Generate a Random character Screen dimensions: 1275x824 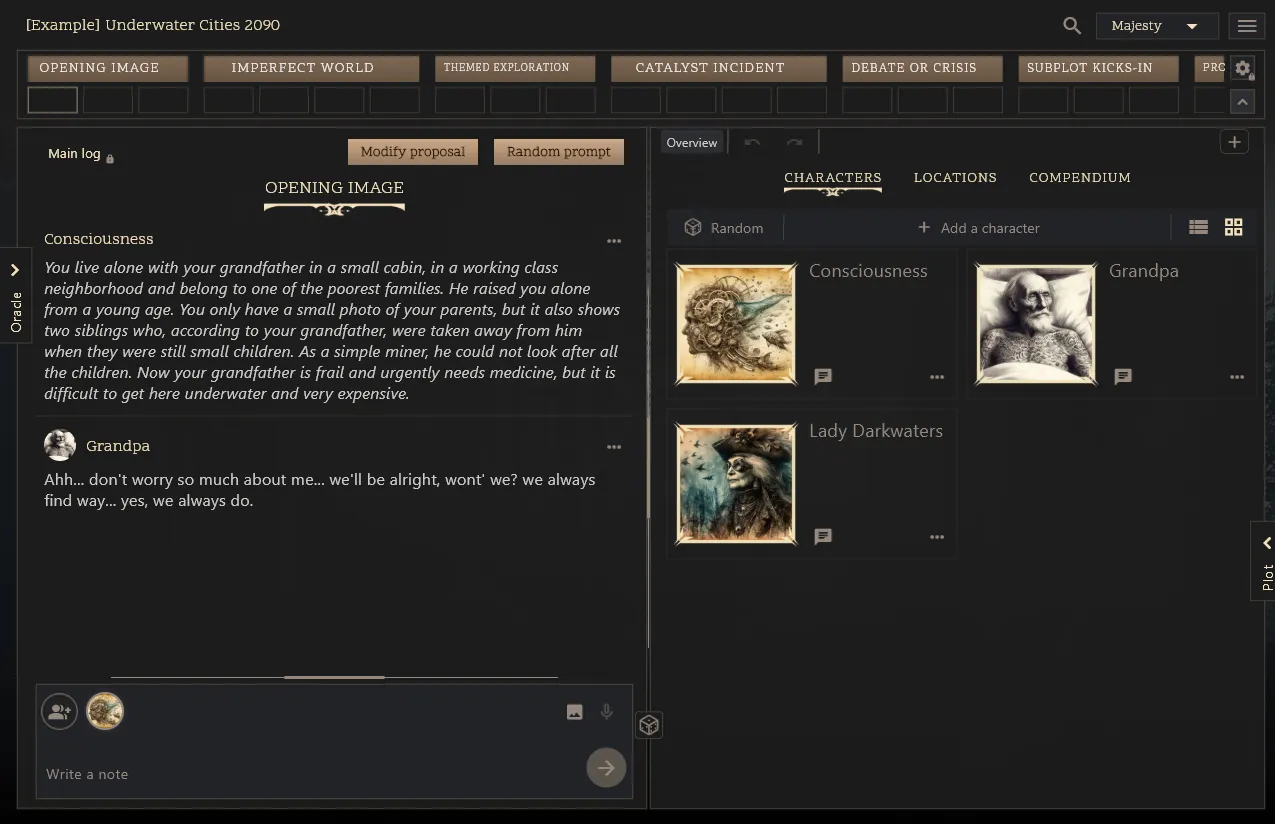tap(724, 228)
